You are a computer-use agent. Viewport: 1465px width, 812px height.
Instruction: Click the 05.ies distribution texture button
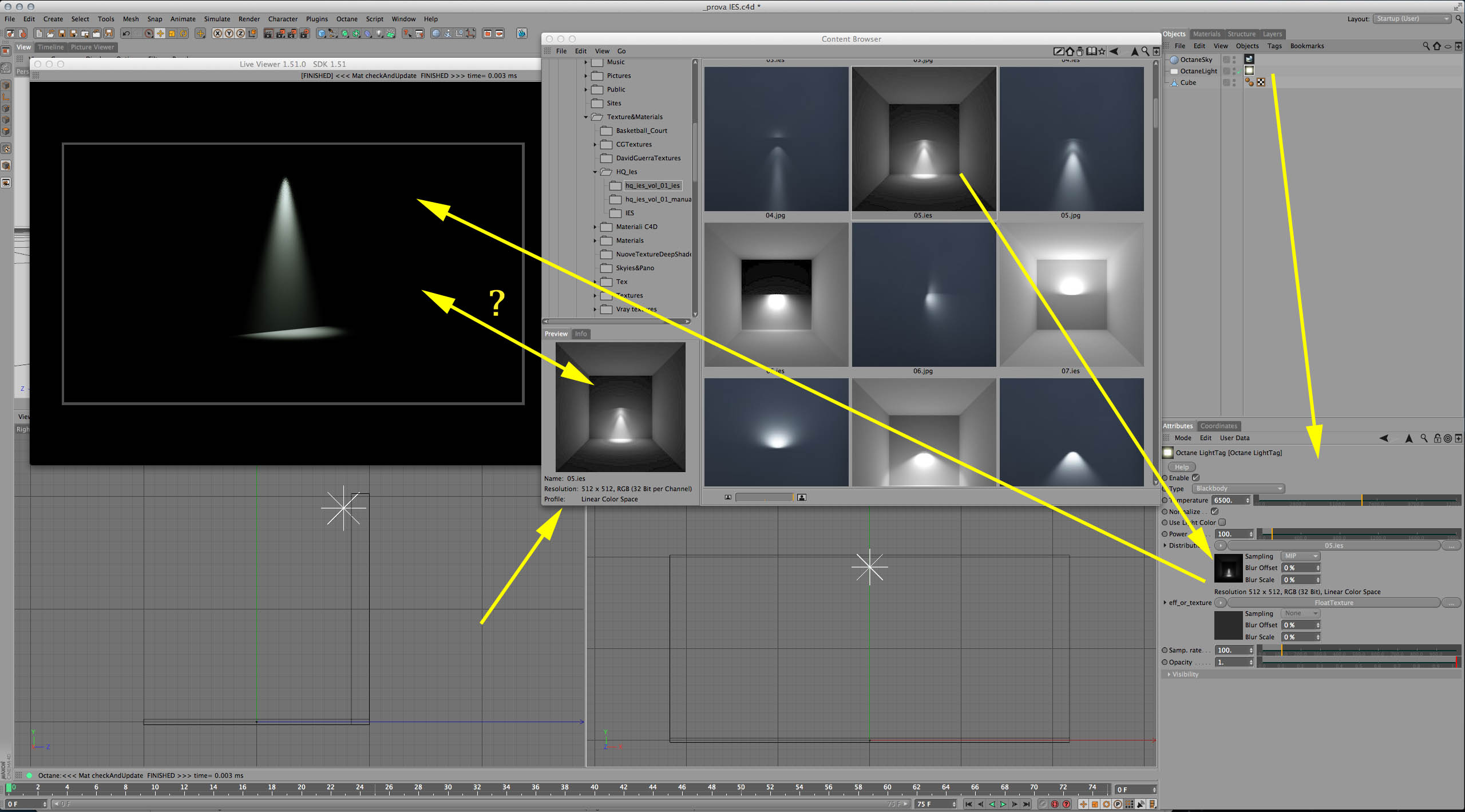click(1333, 546)
